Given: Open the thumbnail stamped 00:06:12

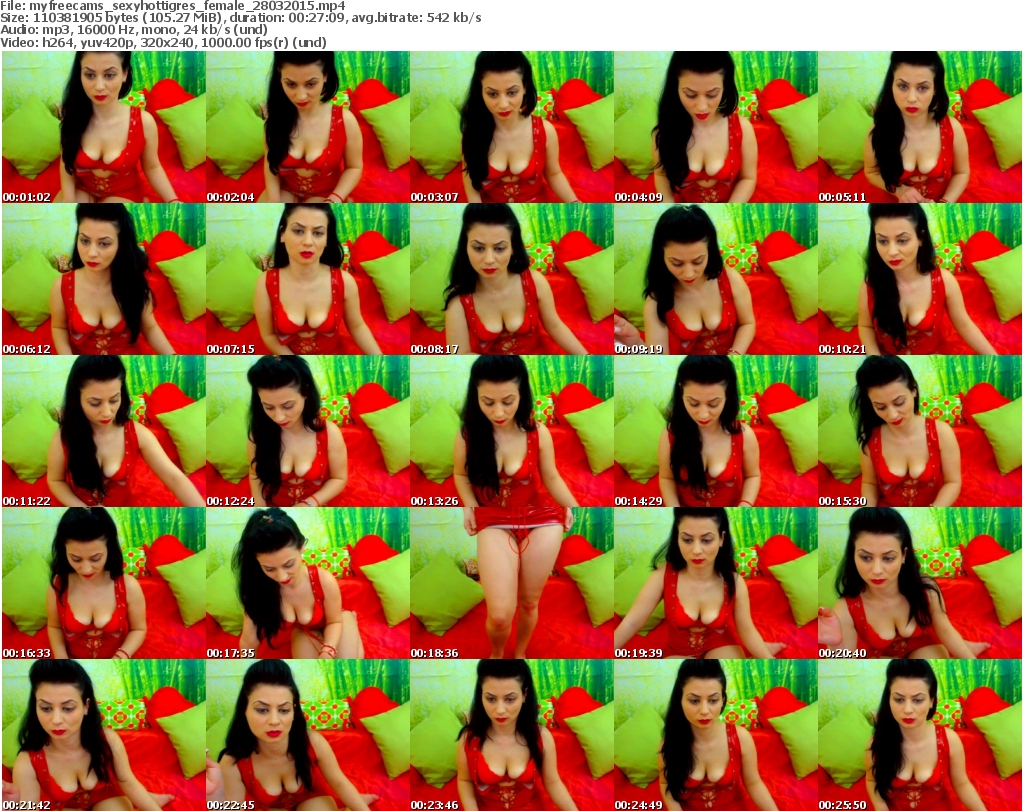Looking at the screenshot, I should click(x=104, y=279).
